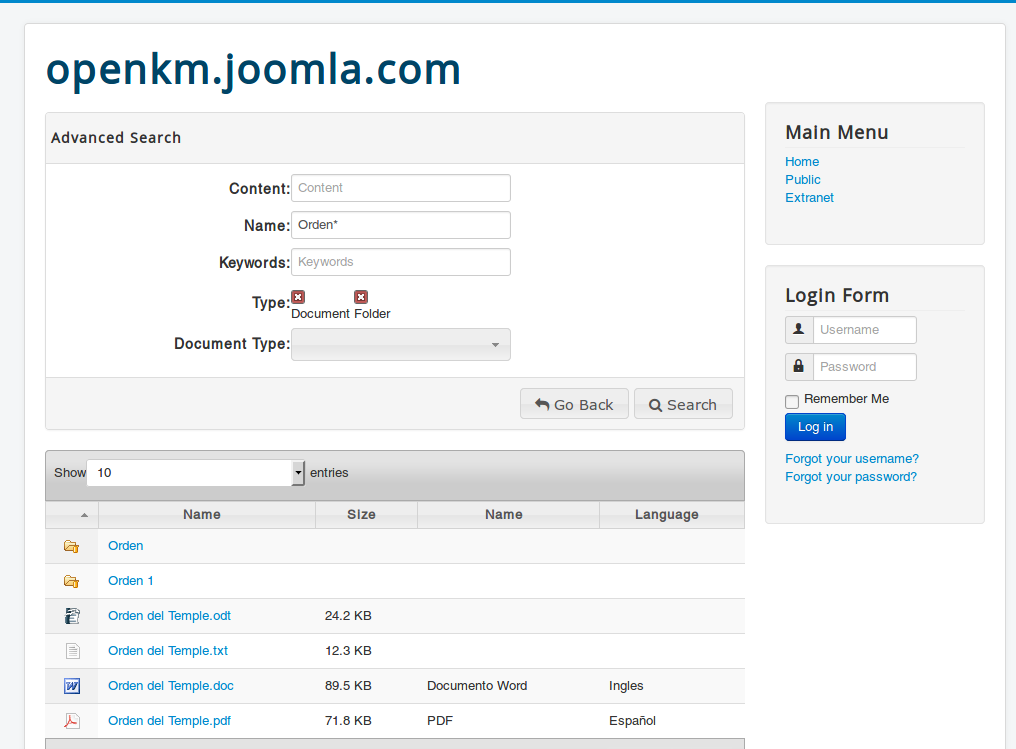Click the Log in button
The width and height of the screenshot is (1016, 749).
click(815, 427)
